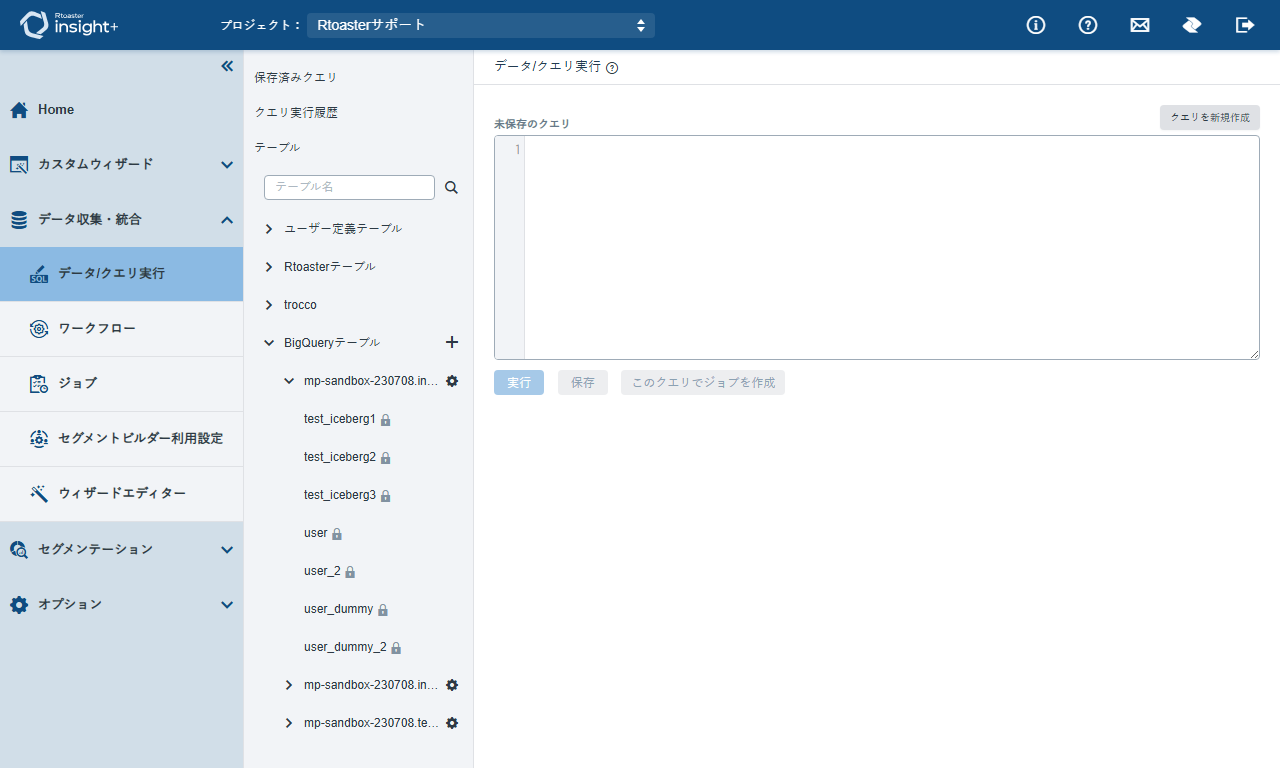This screenshot has height=768, width=1280.
Task: Expand the trocco tree node
Action: (269, 305)
